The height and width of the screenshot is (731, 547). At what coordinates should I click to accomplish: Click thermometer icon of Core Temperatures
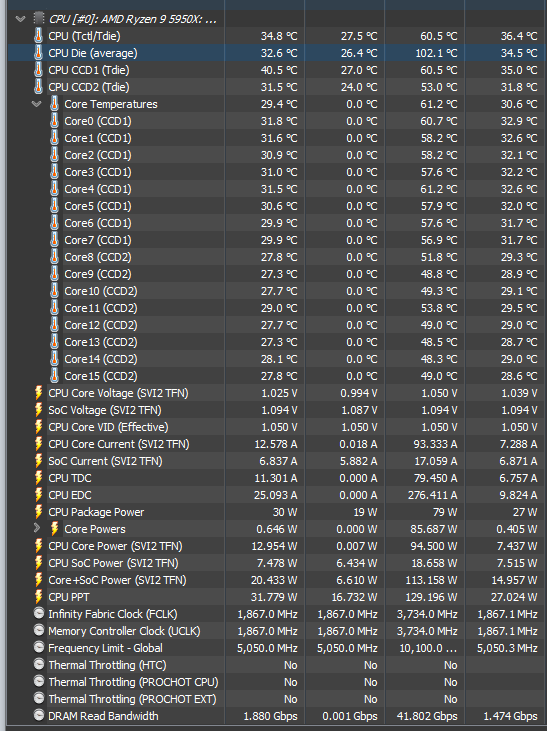click(55, 104)
